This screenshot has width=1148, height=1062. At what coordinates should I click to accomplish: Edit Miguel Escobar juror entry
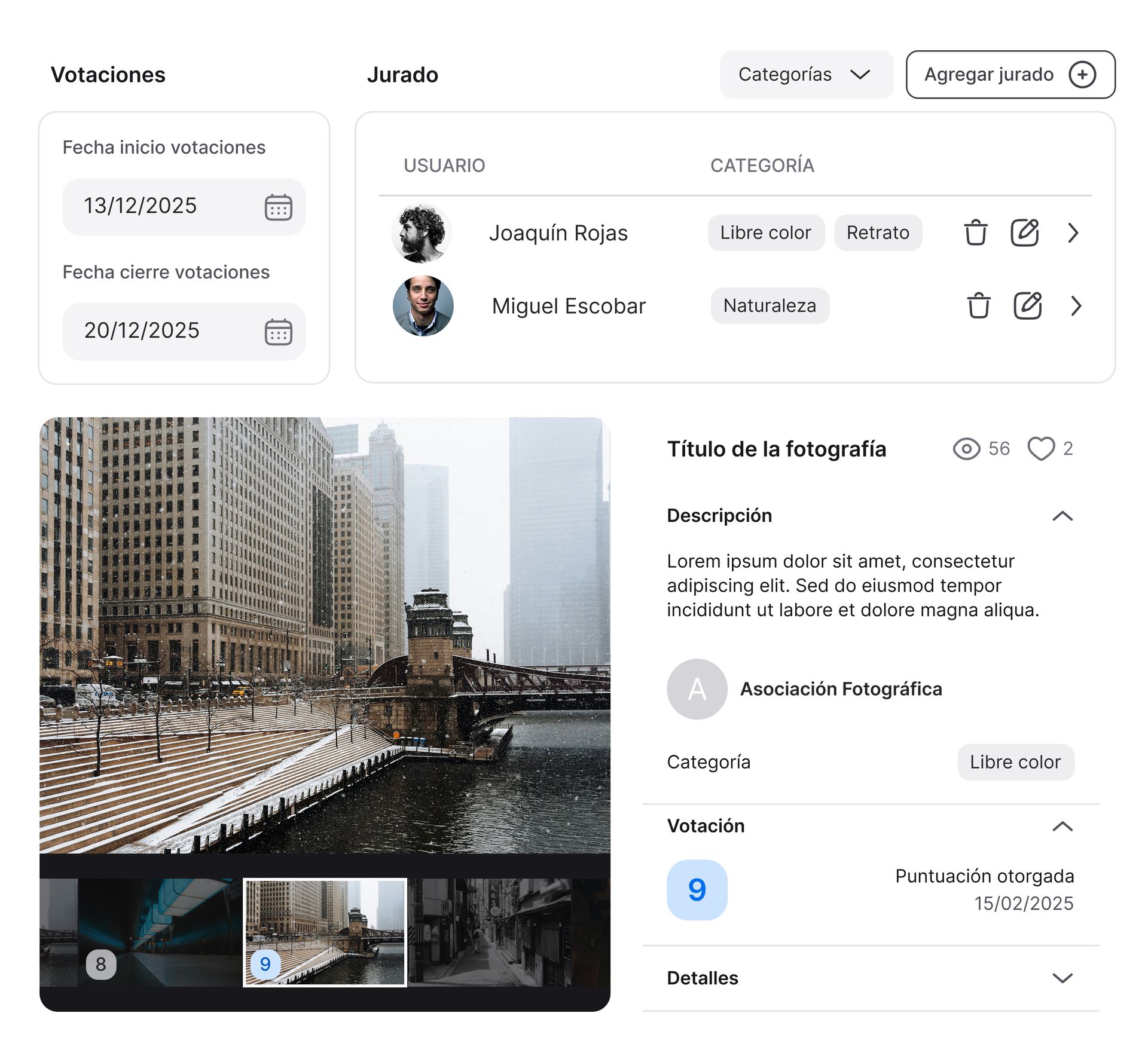1027,305
